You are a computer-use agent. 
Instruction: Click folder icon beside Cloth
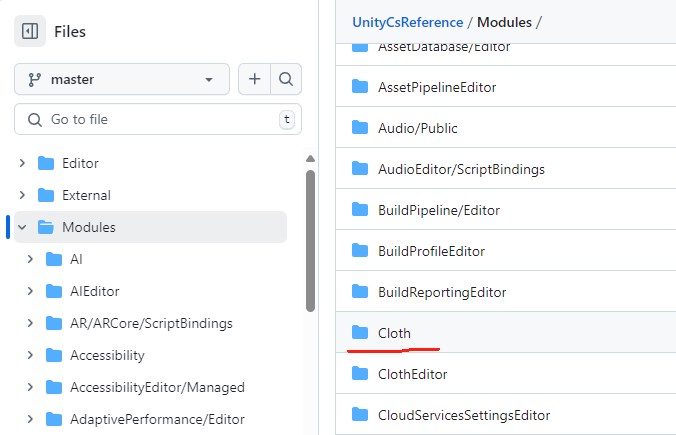click(x=360, y=332)
